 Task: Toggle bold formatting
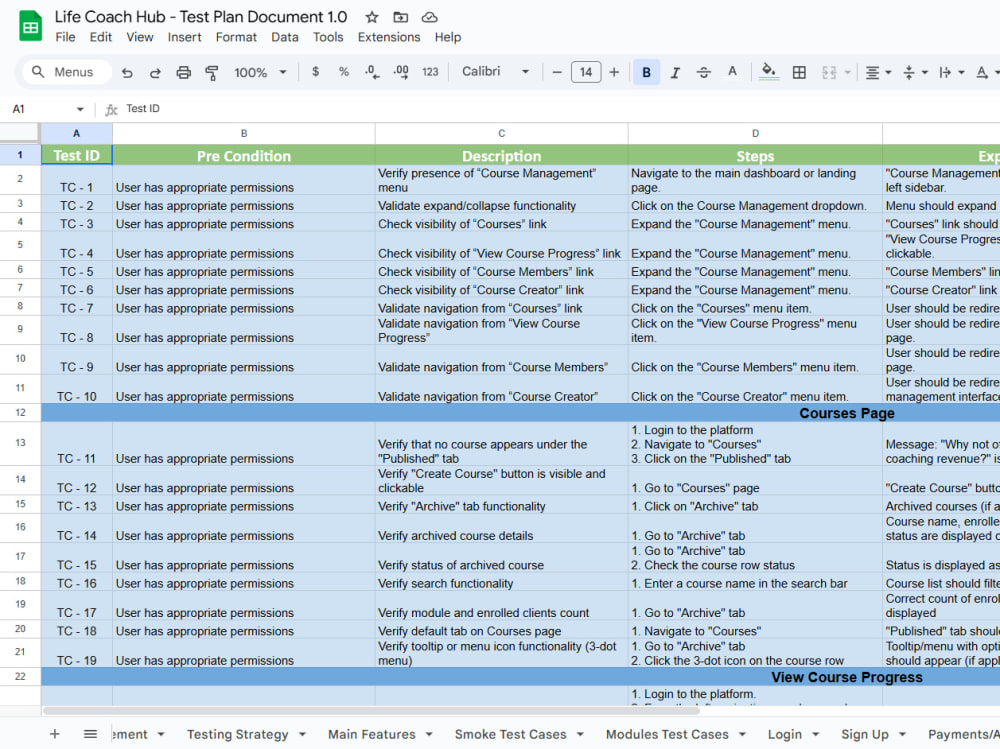pyautogui.click(x=646, y=72)
